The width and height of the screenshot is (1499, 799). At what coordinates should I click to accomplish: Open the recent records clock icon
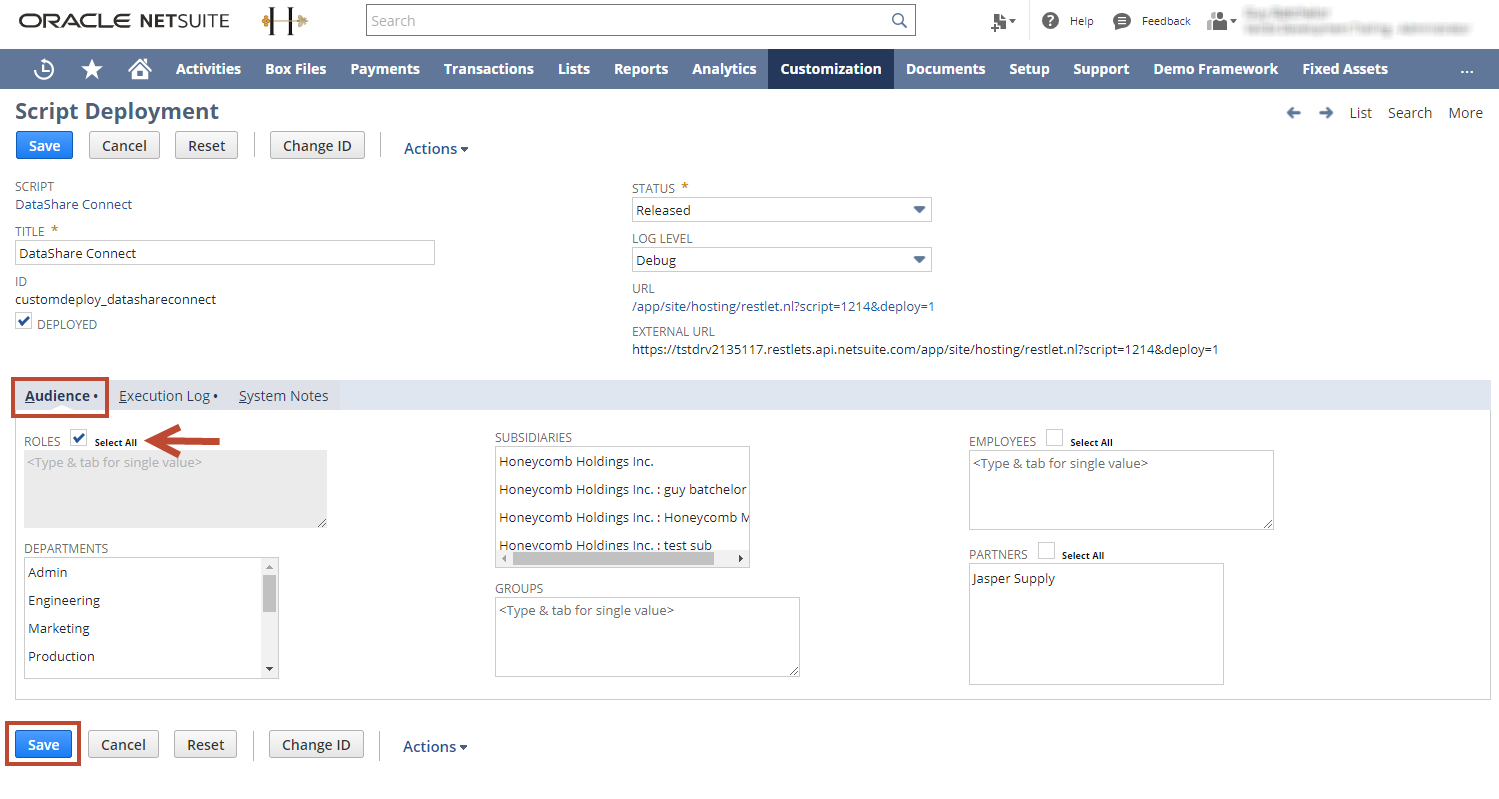click(x=44, y=69)
